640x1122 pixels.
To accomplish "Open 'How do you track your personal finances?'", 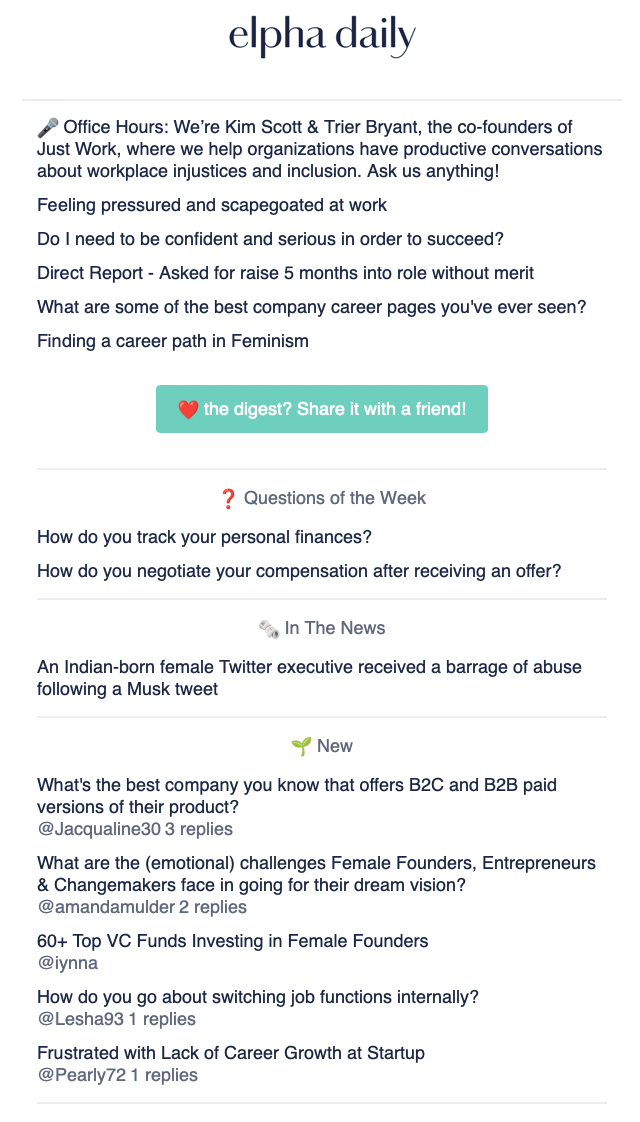I will coord(205,537).
